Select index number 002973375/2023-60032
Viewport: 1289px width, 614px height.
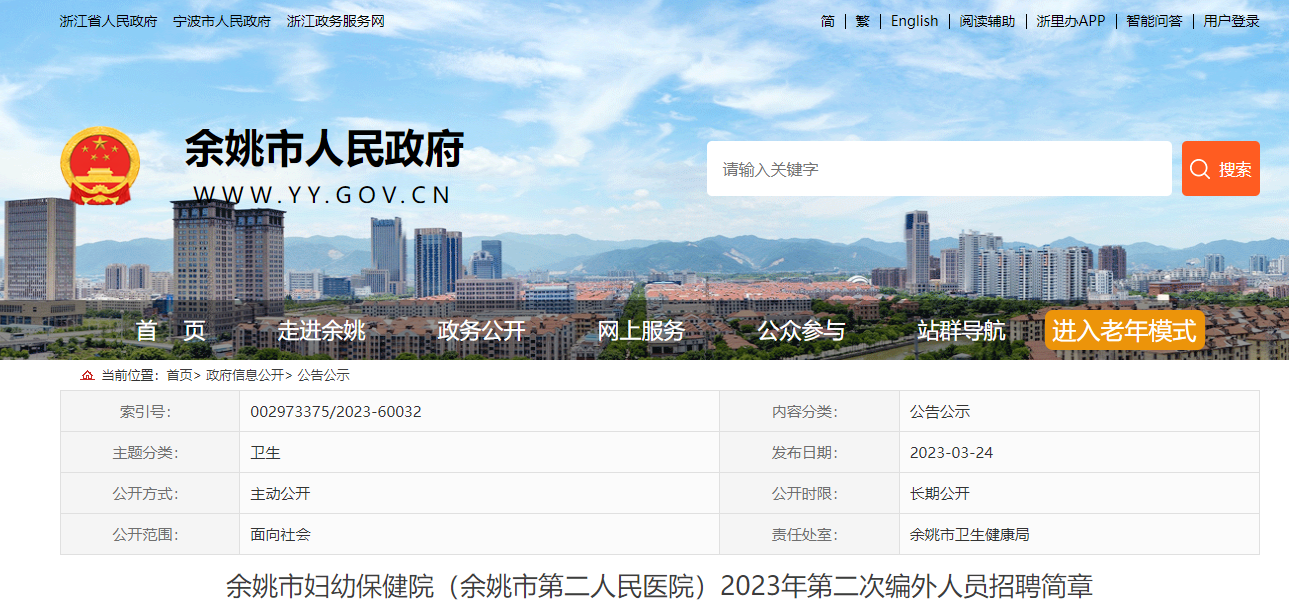pyautogui.click(x=336, y=412)
